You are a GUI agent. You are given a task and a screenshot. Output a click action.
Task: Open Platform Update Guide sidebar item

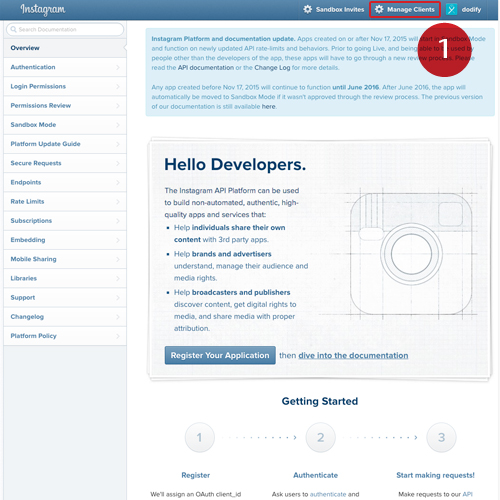click(x=65, y=144)
